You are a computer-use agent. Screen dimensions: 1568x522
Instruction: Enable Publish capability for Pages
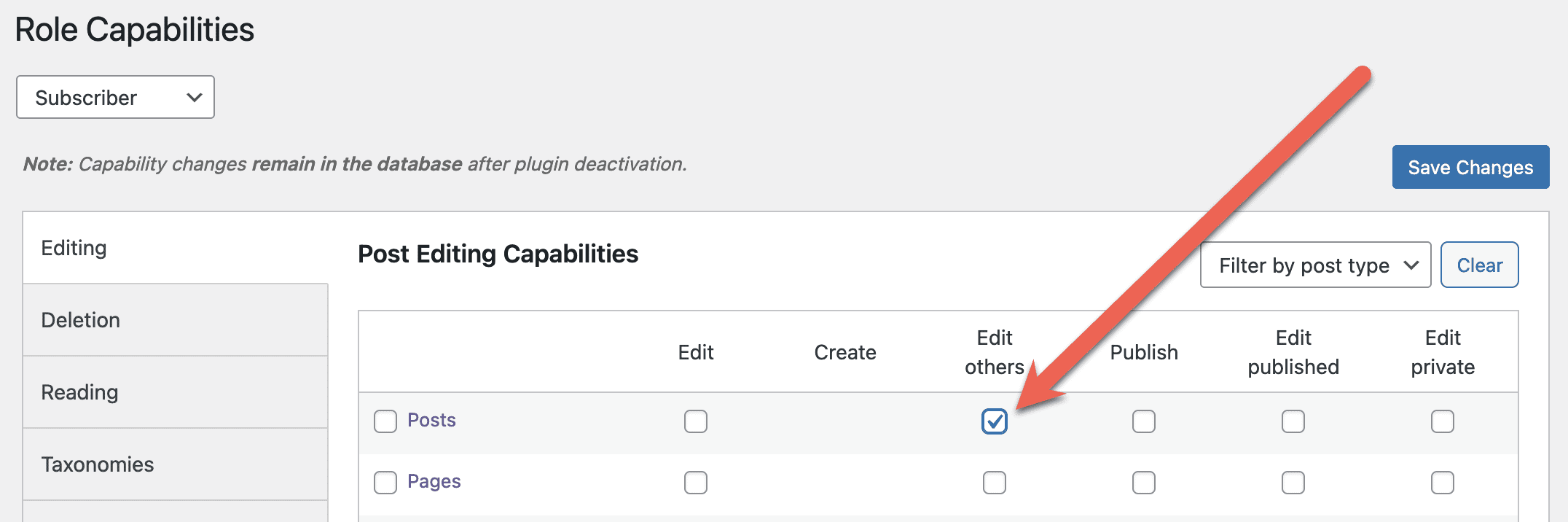click(1143, 483)
